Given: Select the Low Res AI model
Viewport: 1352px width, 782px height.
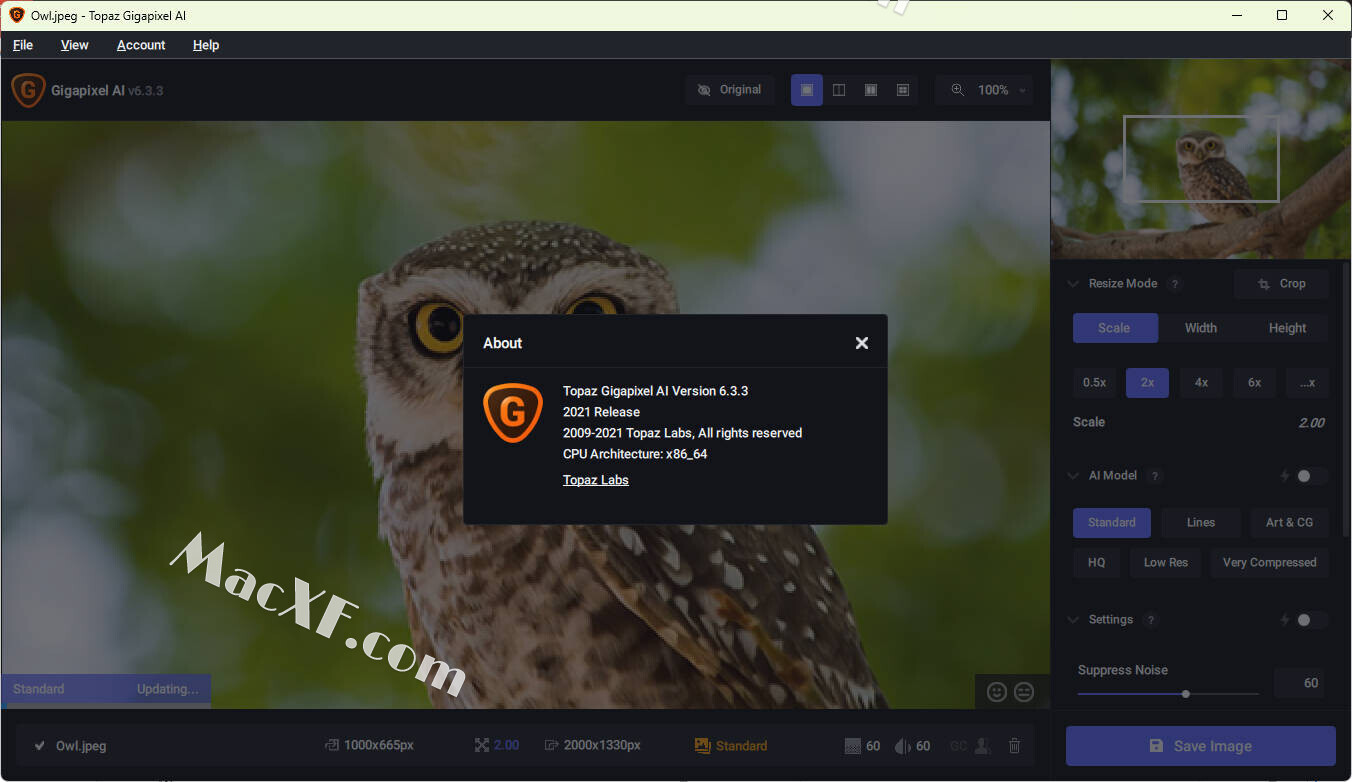Looking at the screenshot, I should point(1166,563).
